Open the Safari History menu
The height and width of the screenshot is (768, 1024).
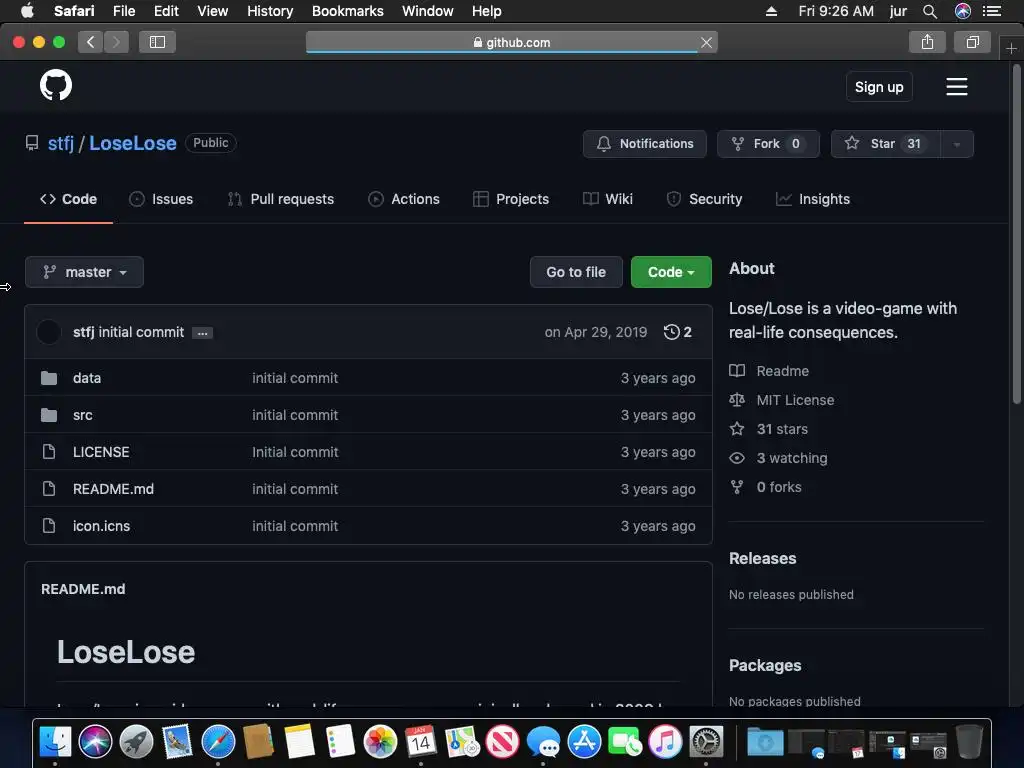pyautogui.click(x=270, y=11)
